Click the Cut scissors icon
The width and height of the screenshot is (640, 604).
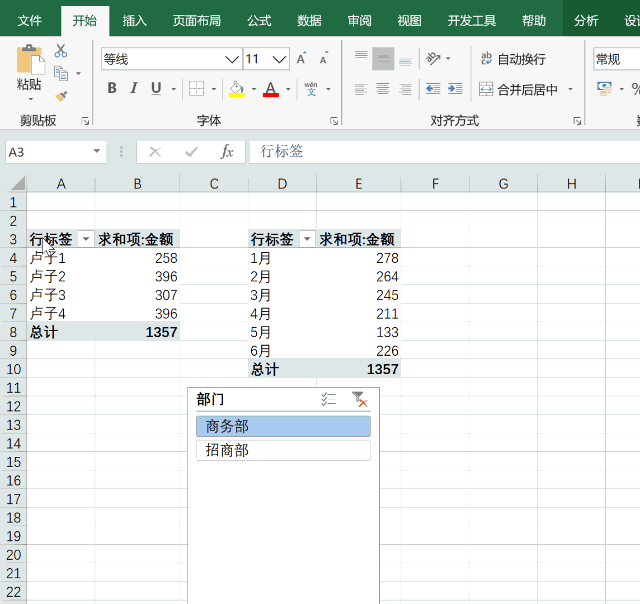[61, 51]
